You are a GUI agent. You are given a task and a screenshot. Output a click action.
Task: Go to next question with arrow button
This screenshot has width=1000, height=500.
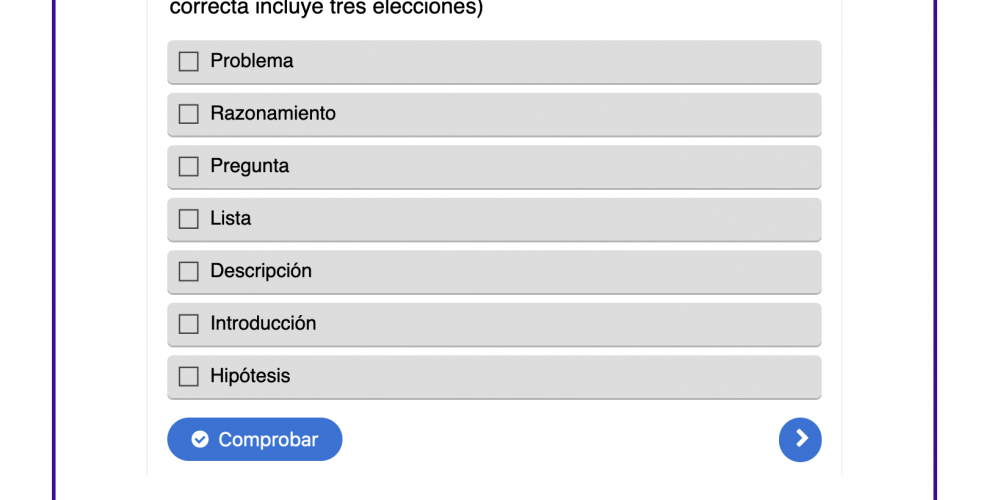(800, 440)
